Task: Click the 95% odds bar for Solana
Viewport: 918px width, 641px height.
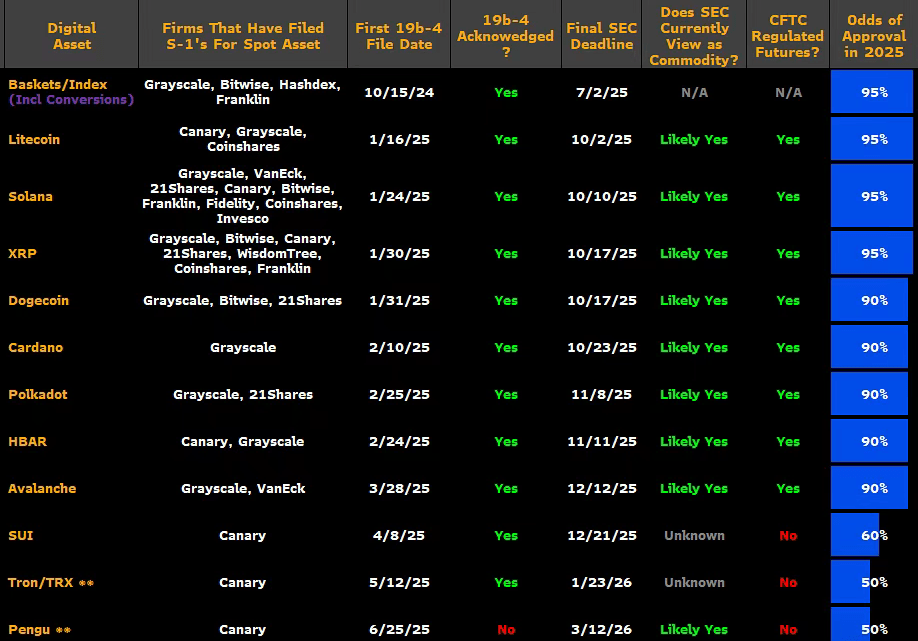Action: pos(871,196)
